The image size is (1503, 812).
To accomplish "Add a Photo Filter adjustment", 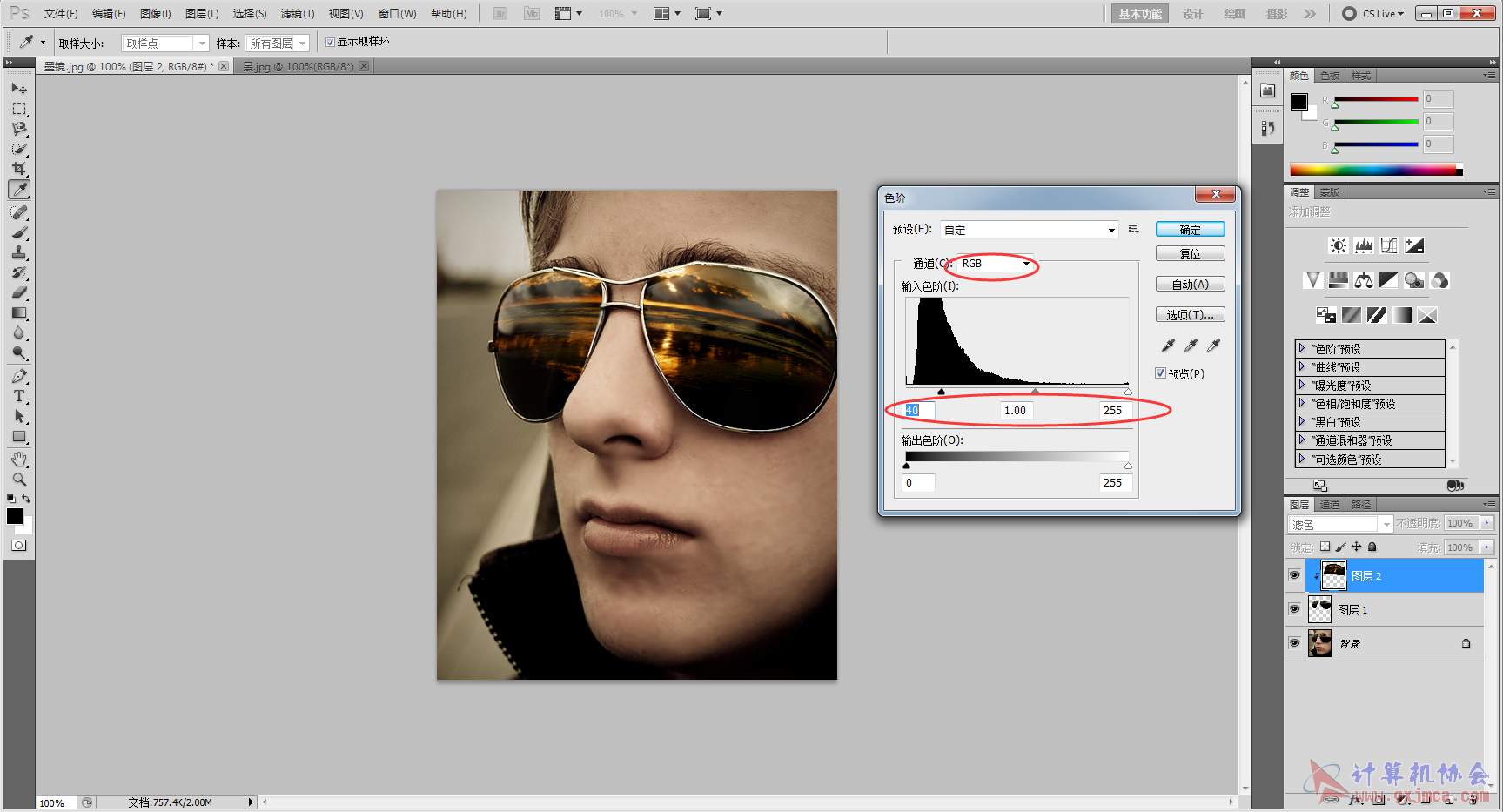I will click(1414, 280).
